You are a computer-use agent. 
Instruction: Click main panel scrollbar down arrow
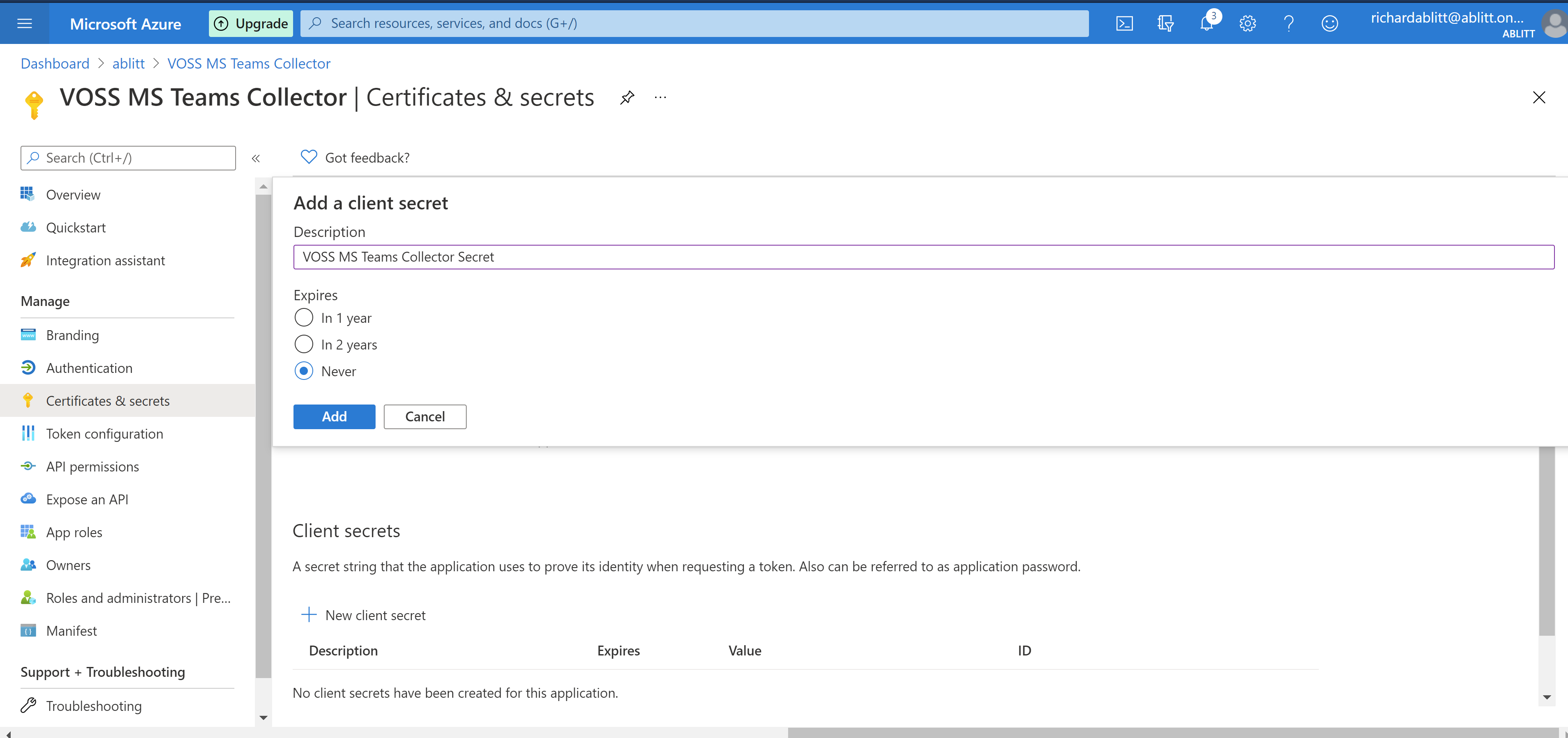1547,697
